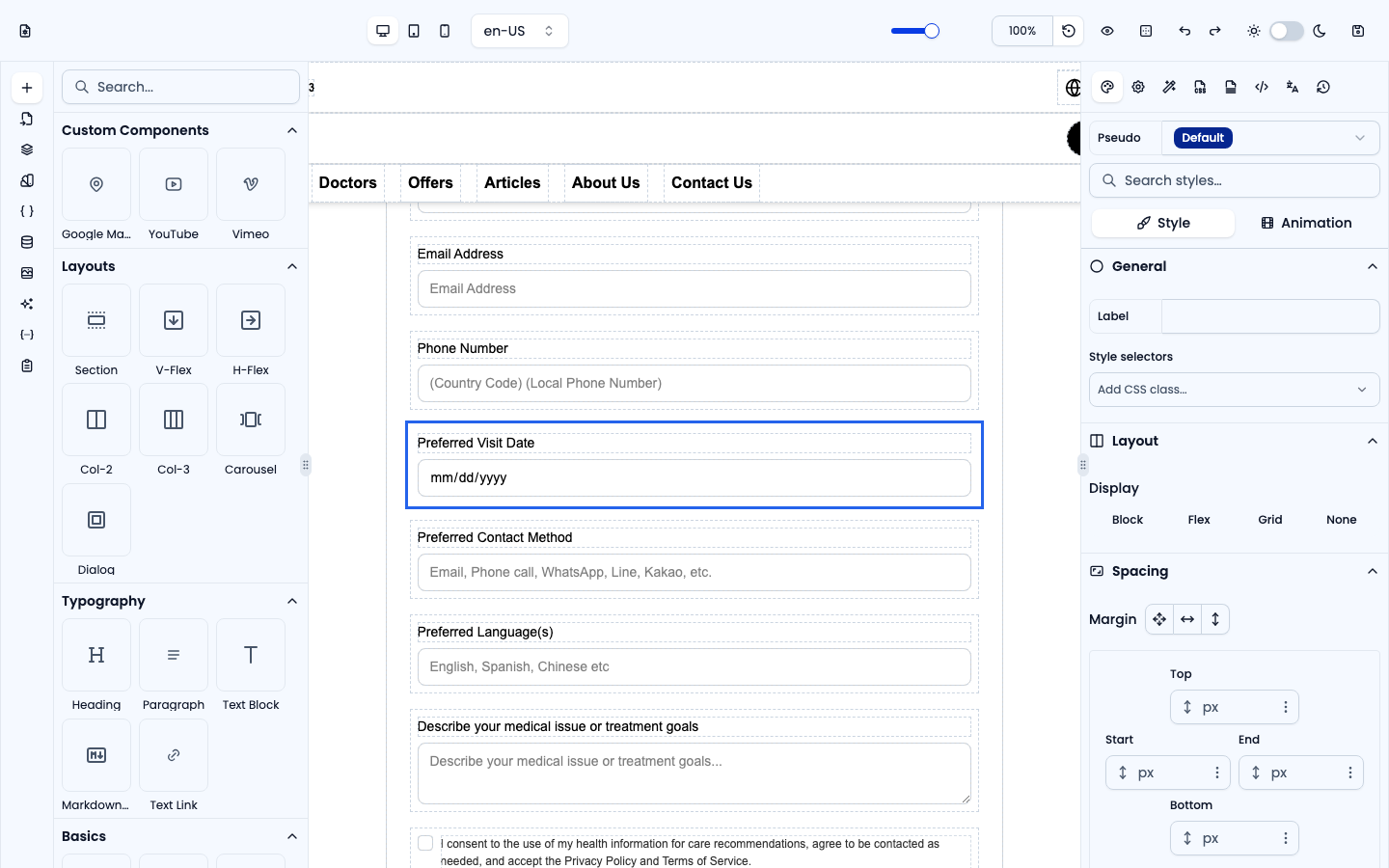Add the Vimeo component
This screenshot has height=868, width=1389.
(251, 194)
